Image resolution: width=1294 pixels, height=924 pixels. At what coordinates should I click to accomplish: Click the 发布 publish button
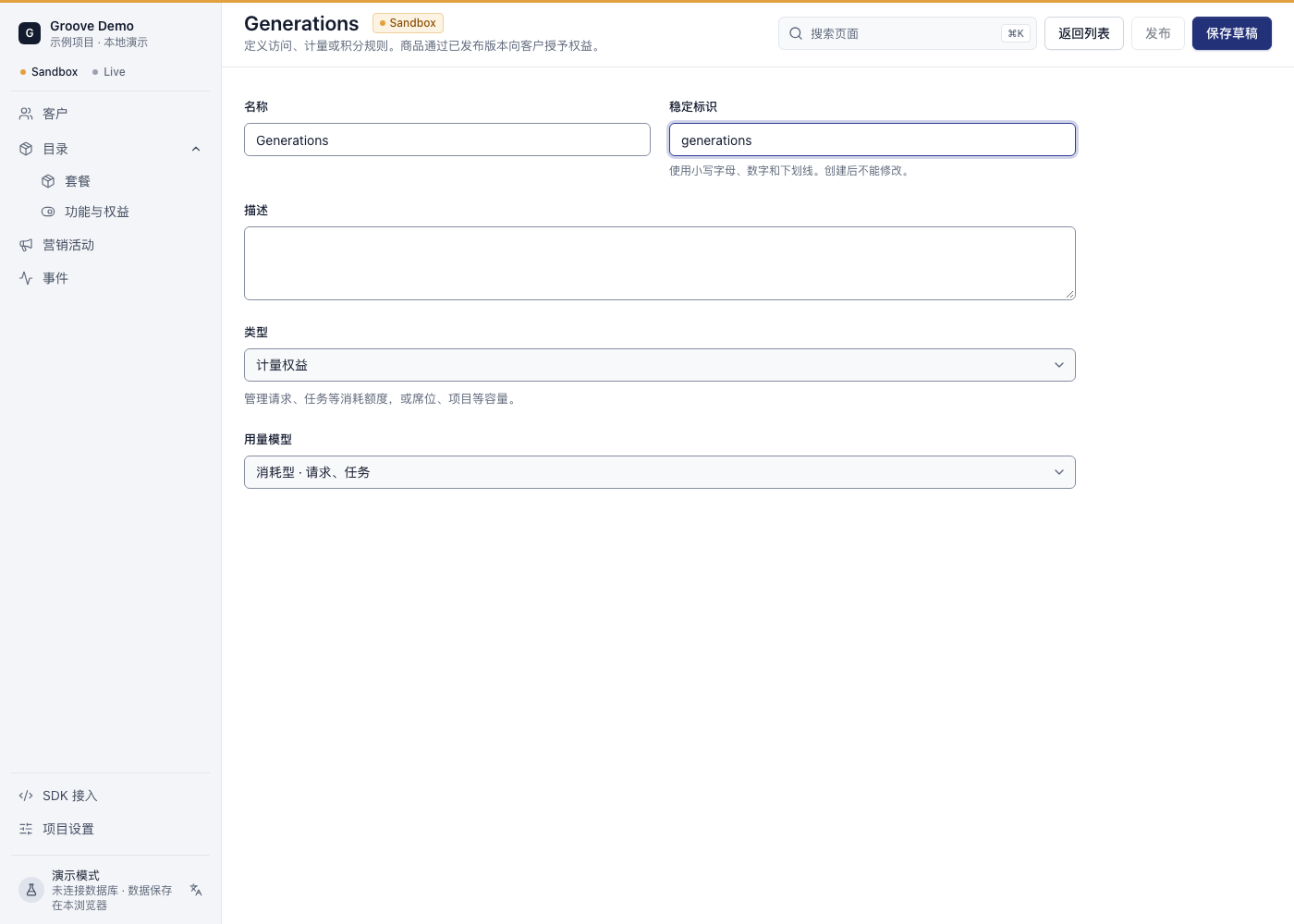pyautogui.click(x=1158, y=33)
